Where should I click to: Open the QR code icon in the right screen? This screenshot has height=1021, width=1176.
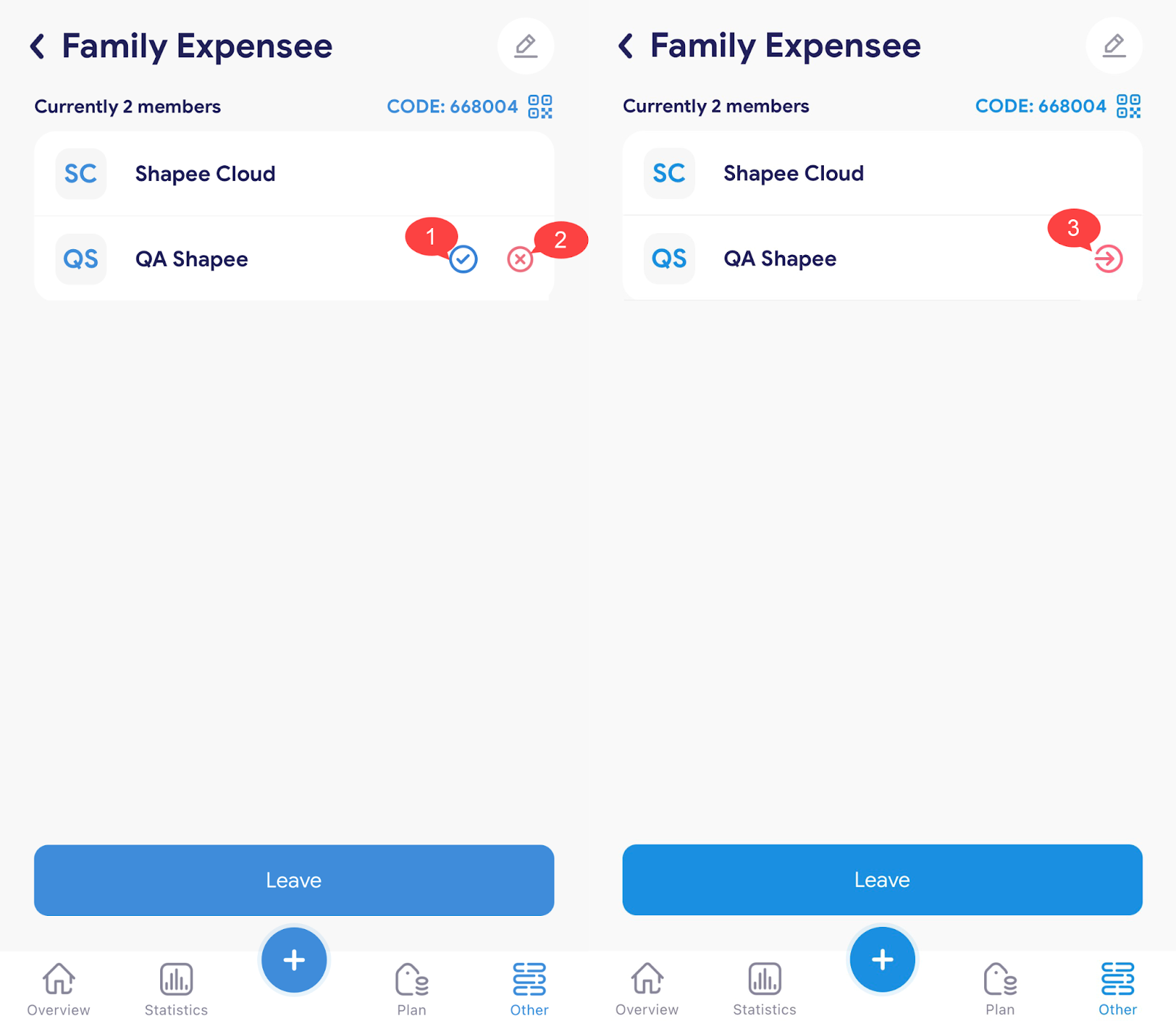pos(1129,106)
